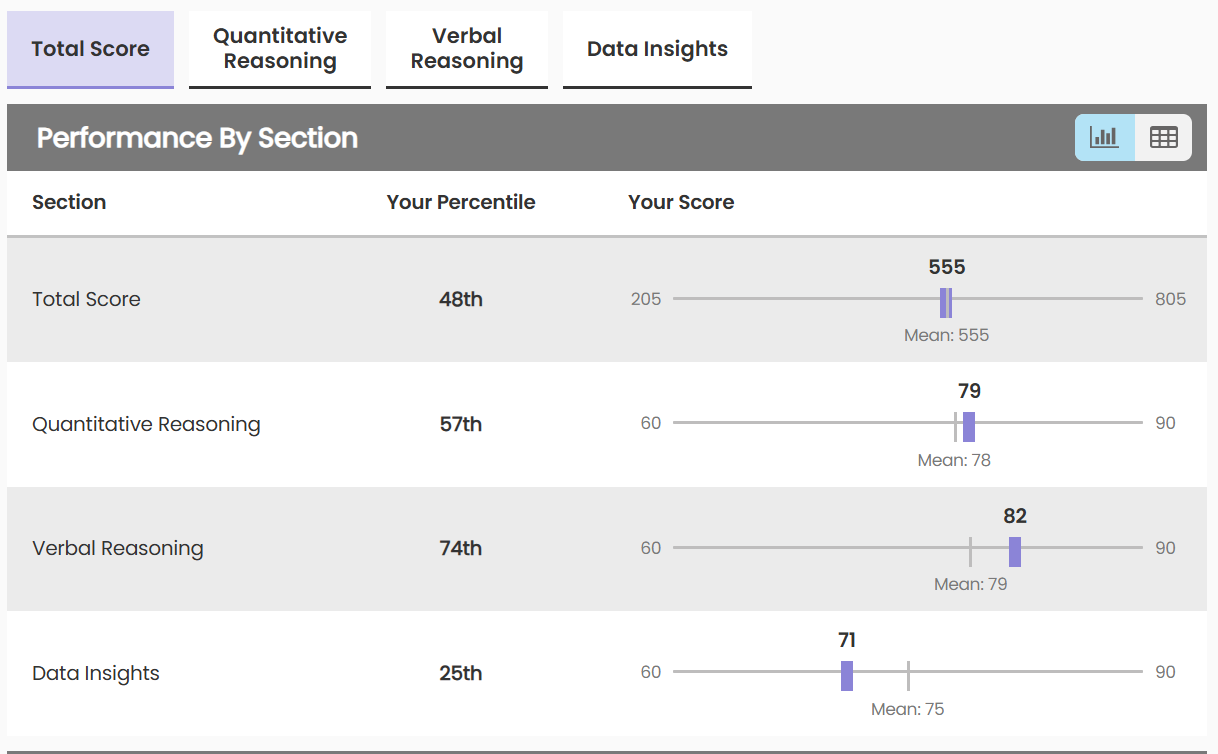Switch to table view icon

(1163, 138)
